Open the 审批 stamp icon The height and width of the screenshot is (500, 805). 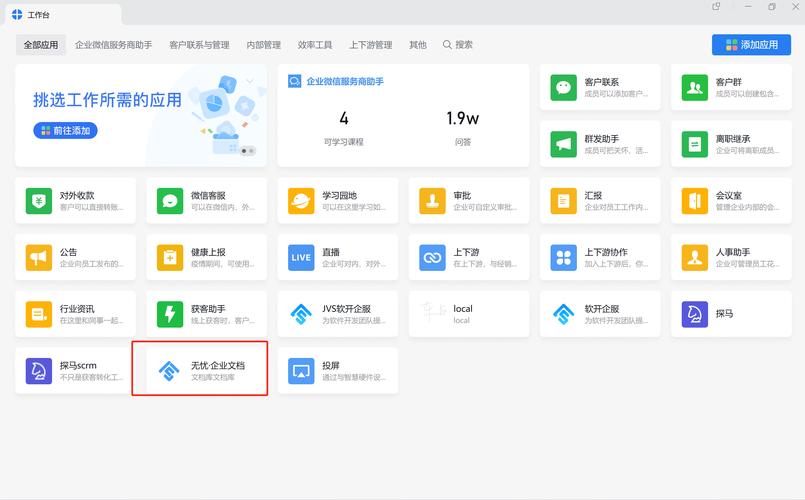[x=432, y=201]
